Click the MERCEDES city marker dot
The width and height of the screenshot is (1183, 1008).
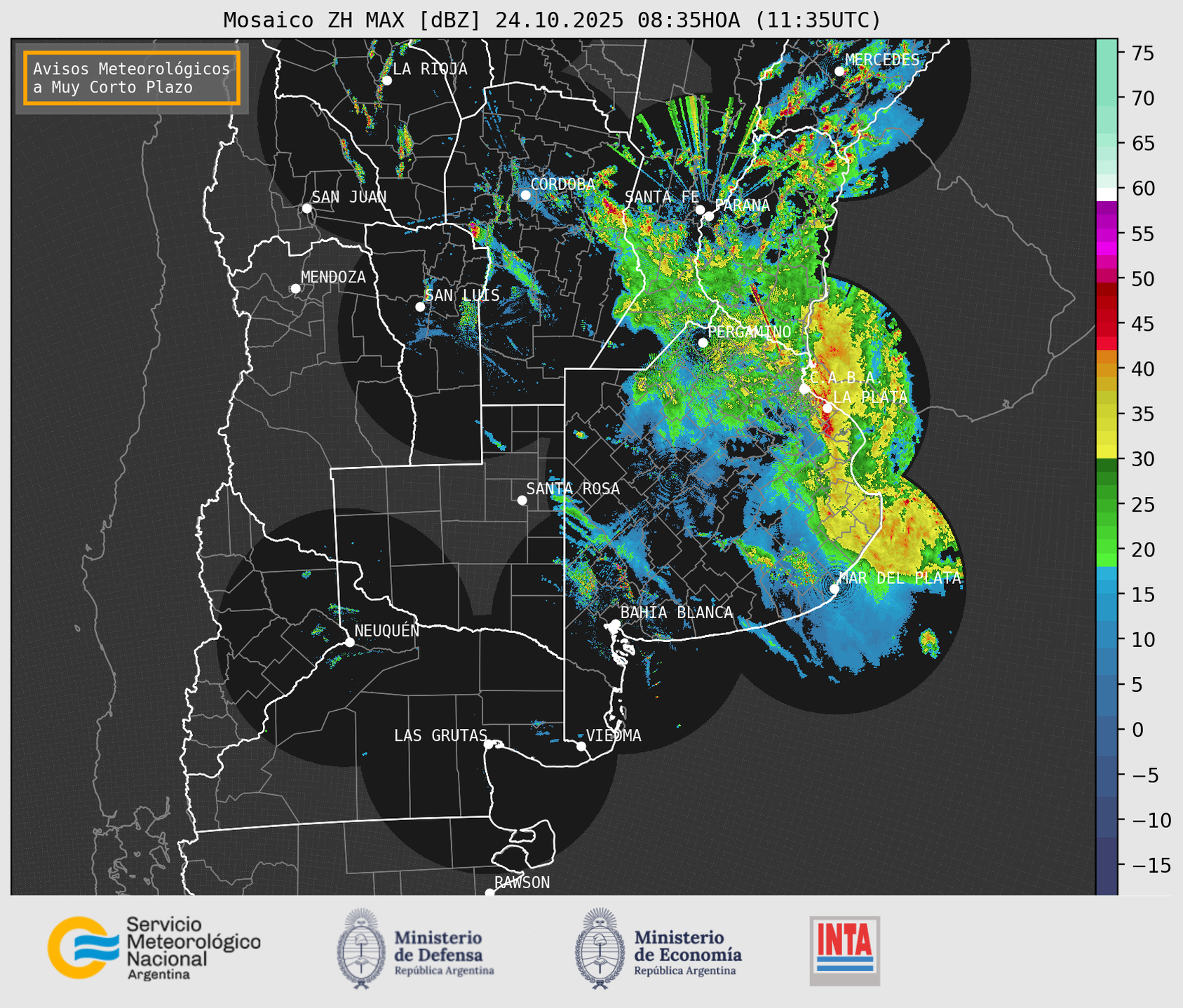pyautogui.click(x=839, y=71)
